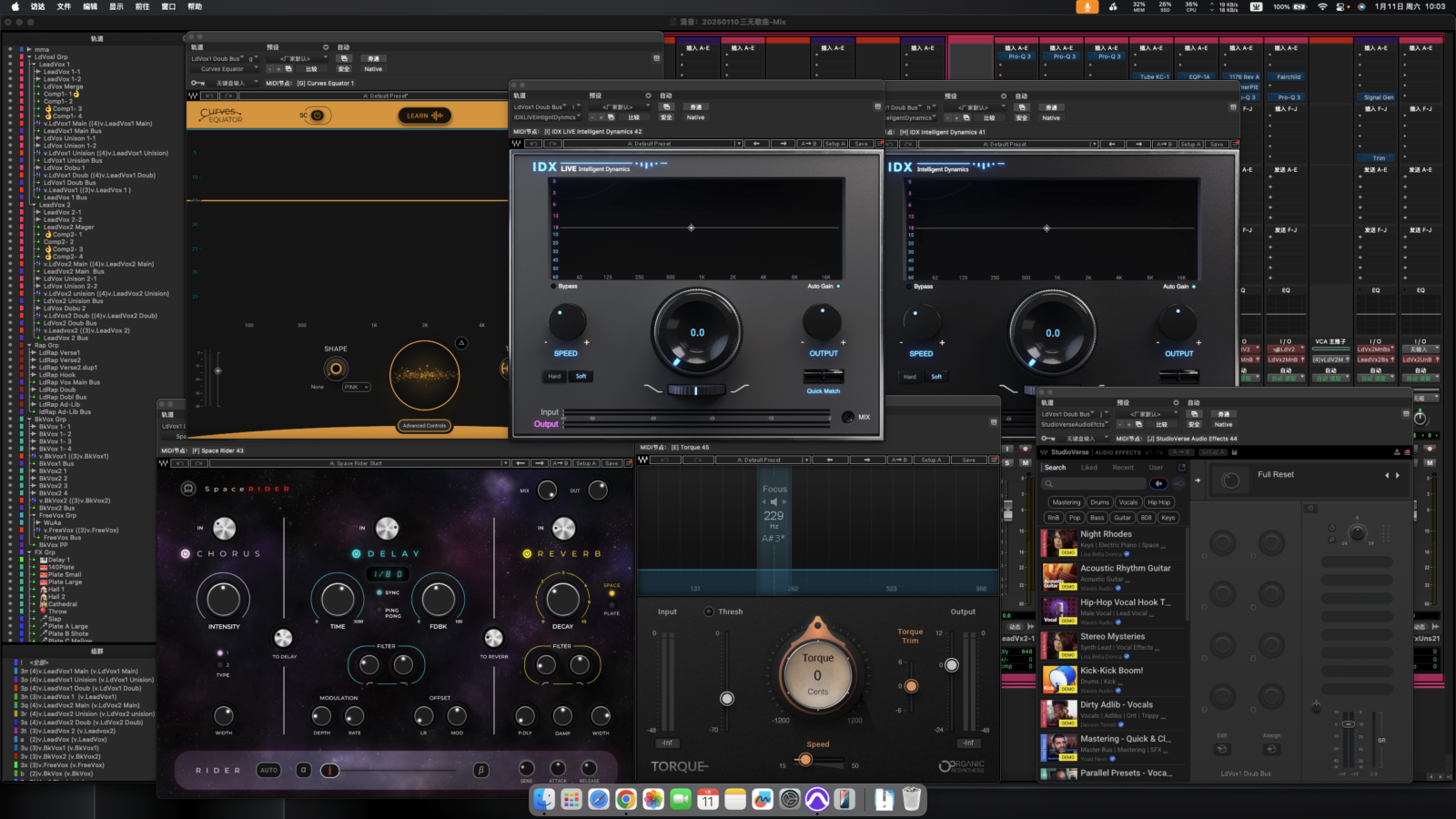Enable PING PONG in the Space Rider delay
This screenshot has width=1456, height=819.
379,612
